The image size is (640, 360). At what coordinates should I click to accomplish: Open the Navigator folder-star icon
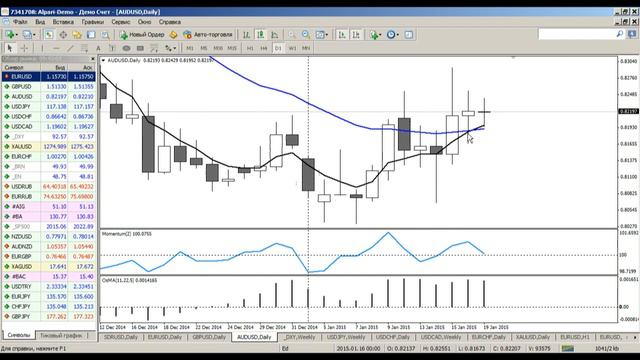(77, 35)
